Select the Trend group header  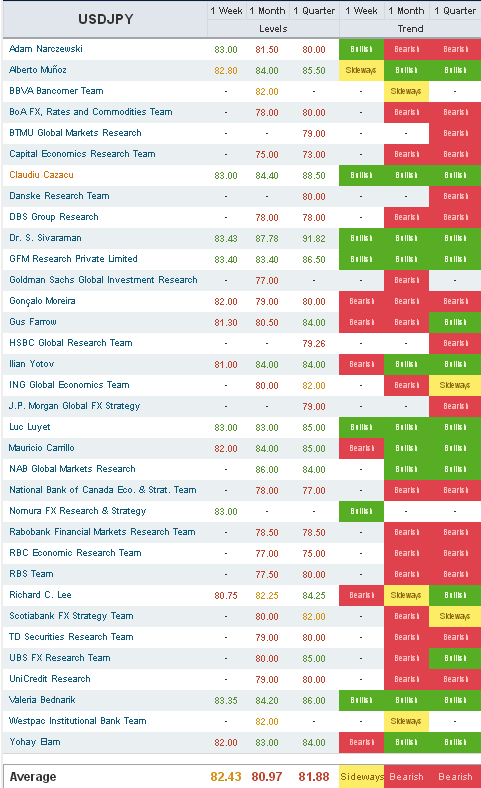pos(410,29)
